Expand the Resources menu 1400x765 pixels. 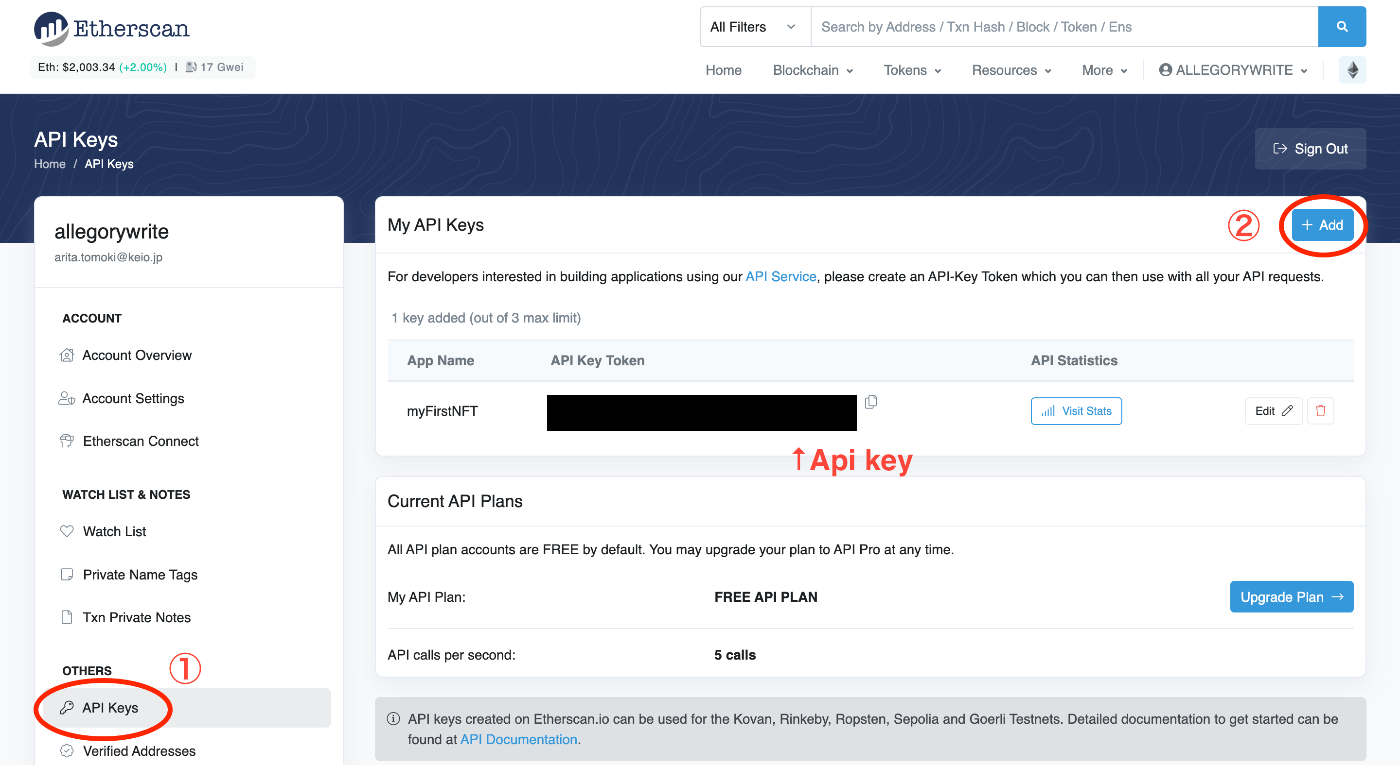[x=1012, y=70]
